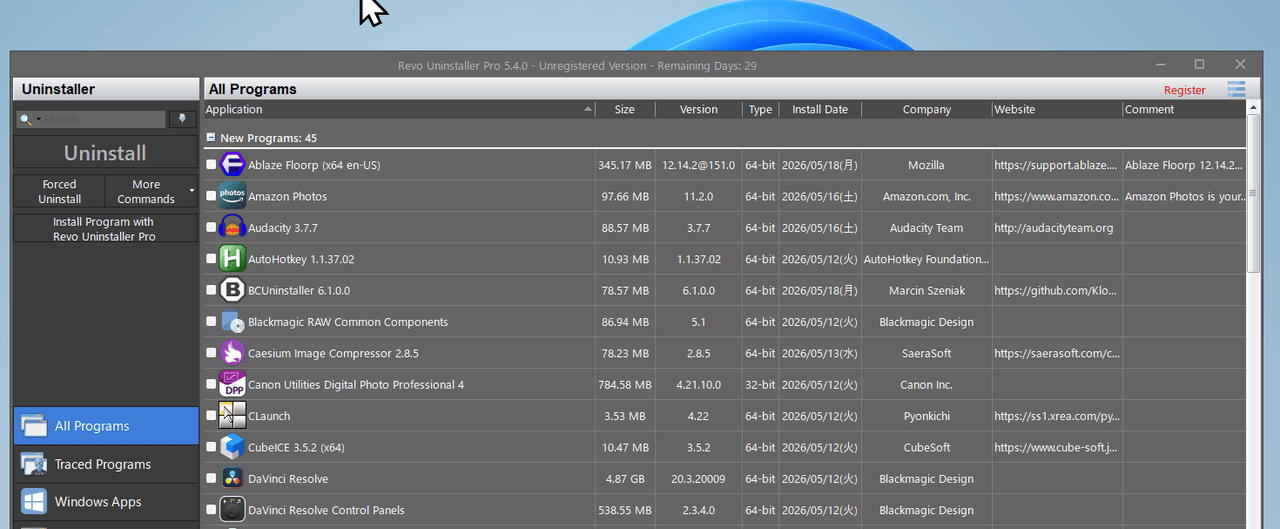
Task: Click the Canon DPP app icon
Action: click(x=232, y=385)
